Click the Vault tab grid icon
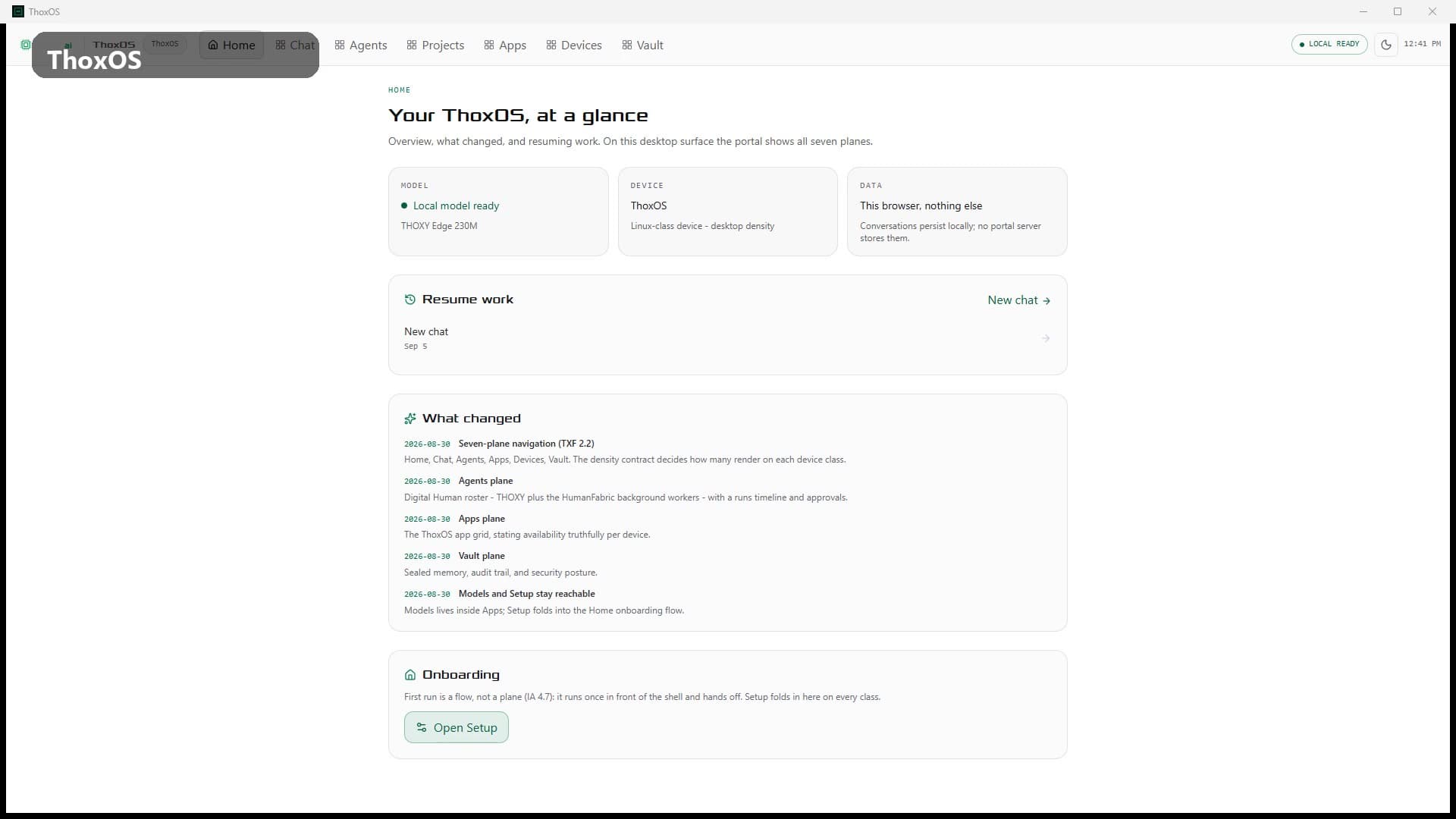The height and width of the screenshot is (819, 1456). [627, 45]
